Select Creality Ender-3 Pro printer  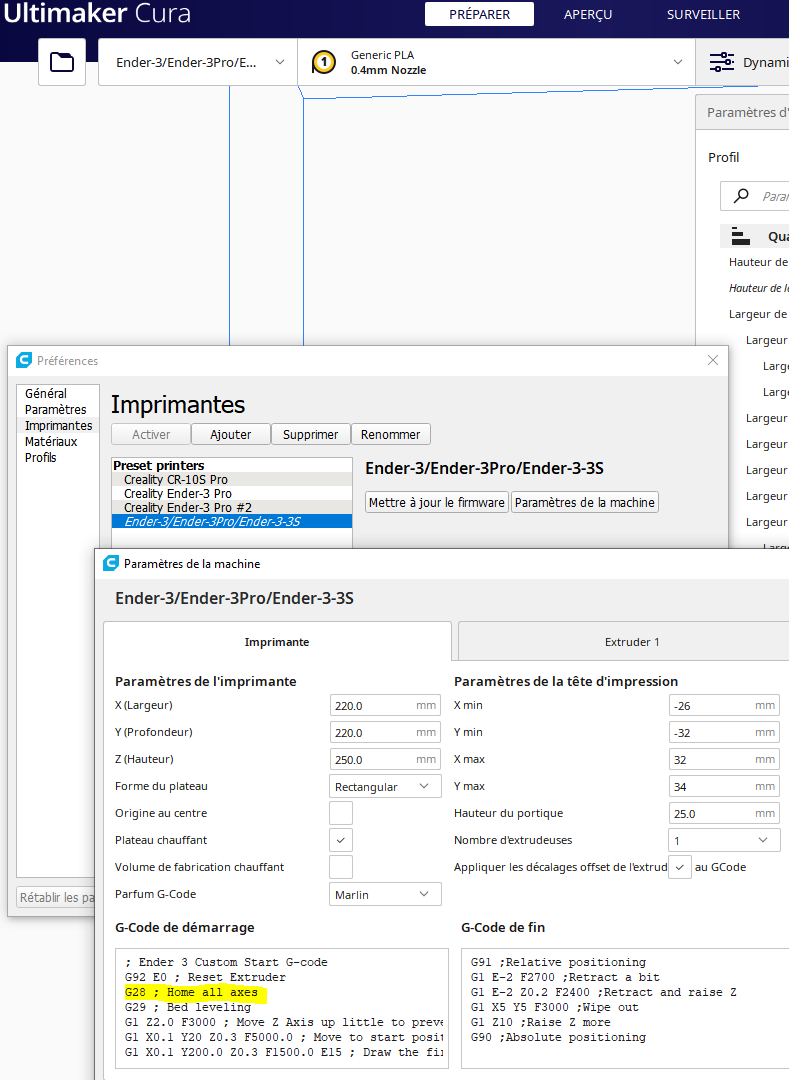231,493
